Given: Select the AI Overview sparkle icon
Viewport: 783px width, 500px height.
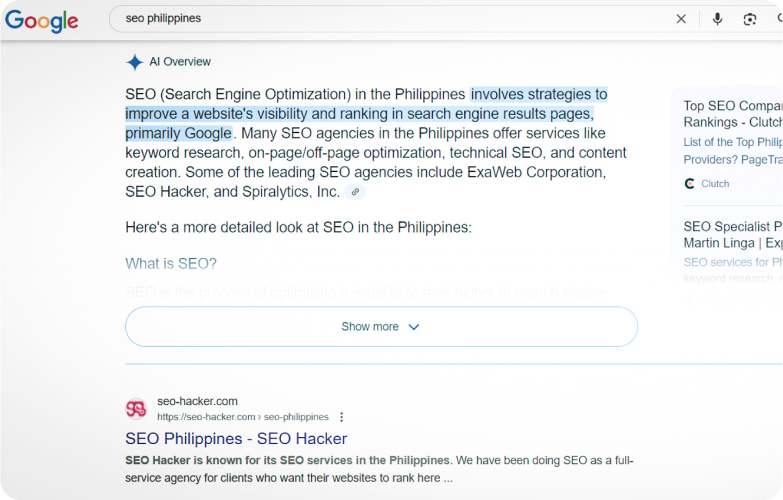Looking at the screenshot, I should pos(134,62).
